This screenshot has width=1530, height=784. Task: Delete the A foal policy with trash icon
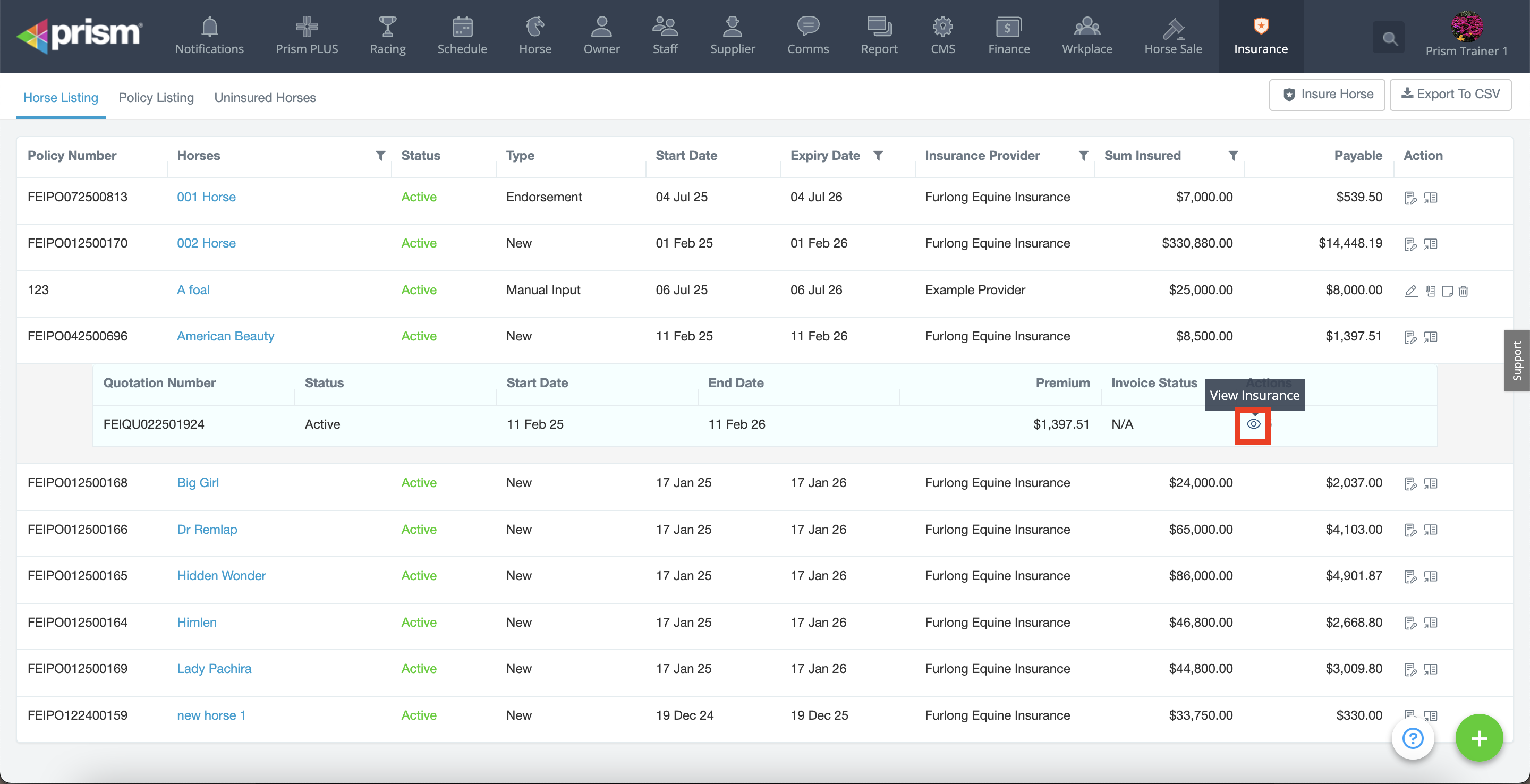tap(1464, 291)
